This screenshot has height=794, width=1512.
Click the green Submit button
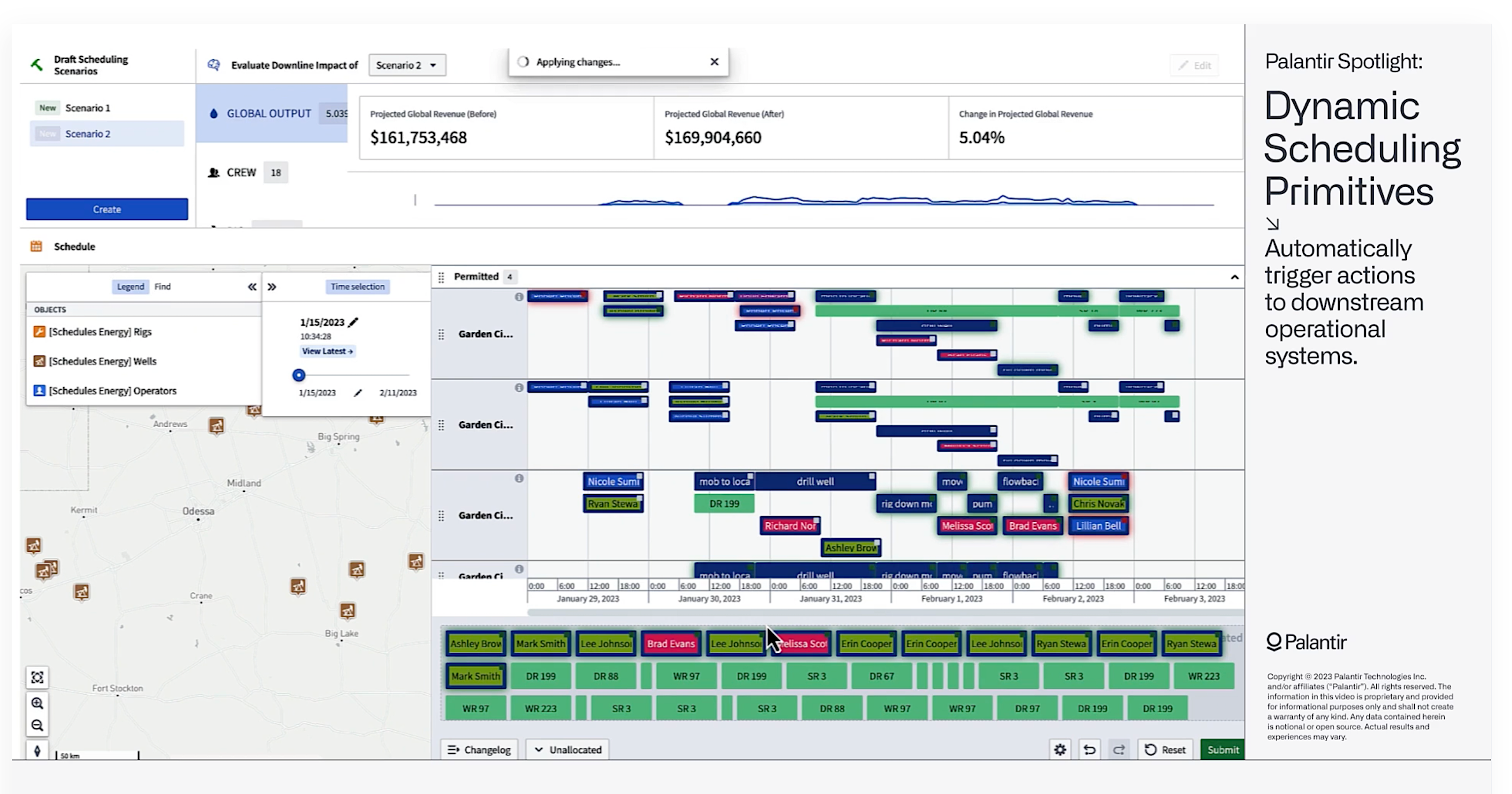(1223, 750)
